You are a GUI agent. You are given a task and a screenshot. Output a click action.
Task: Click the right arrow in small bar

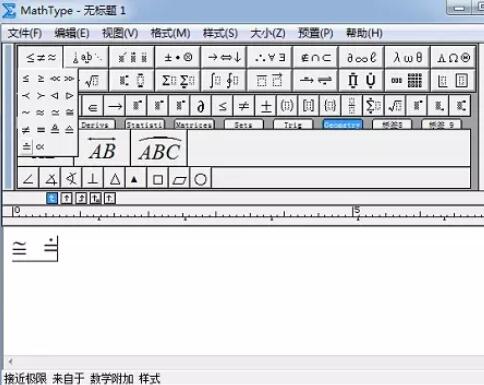(x=115, y=106)
